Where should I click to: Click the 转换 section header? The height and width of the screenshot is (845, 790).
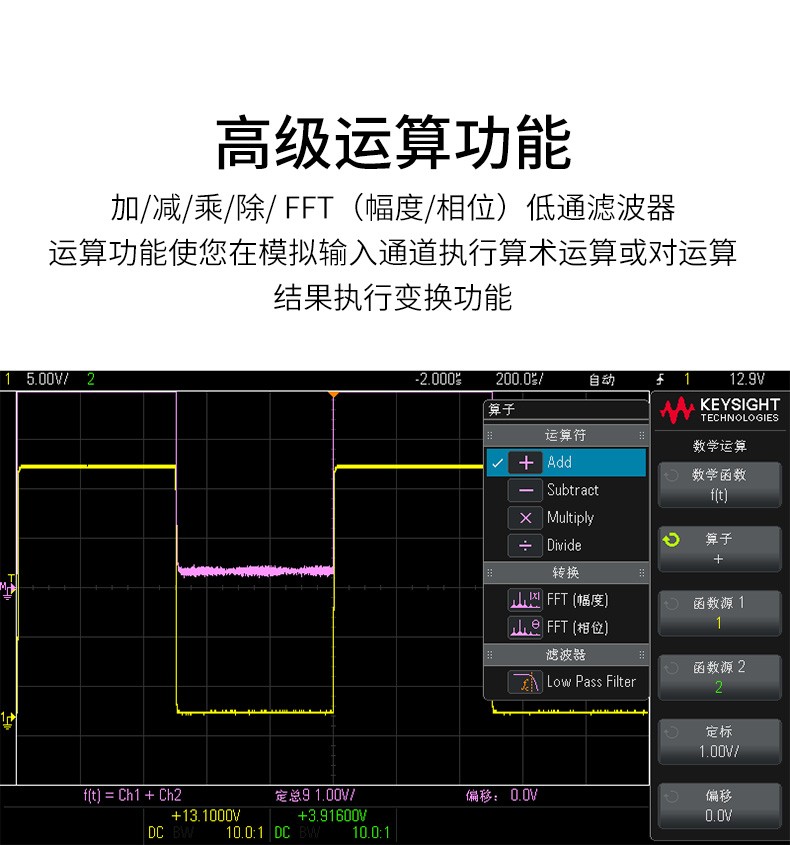click(x=566, y=573)
